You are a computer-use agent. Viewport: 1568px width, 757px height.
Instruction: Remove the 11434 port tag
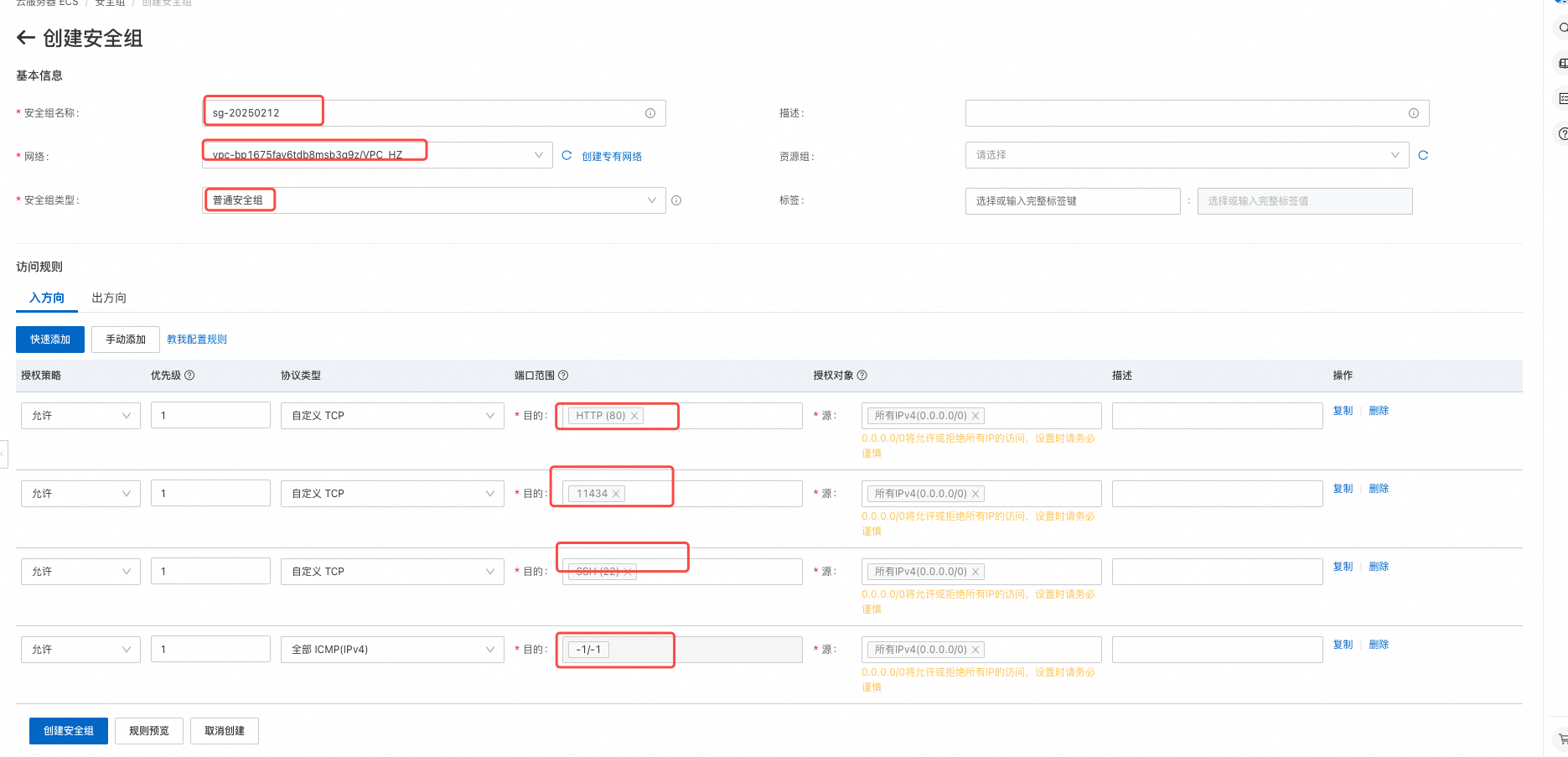[616, 494]
